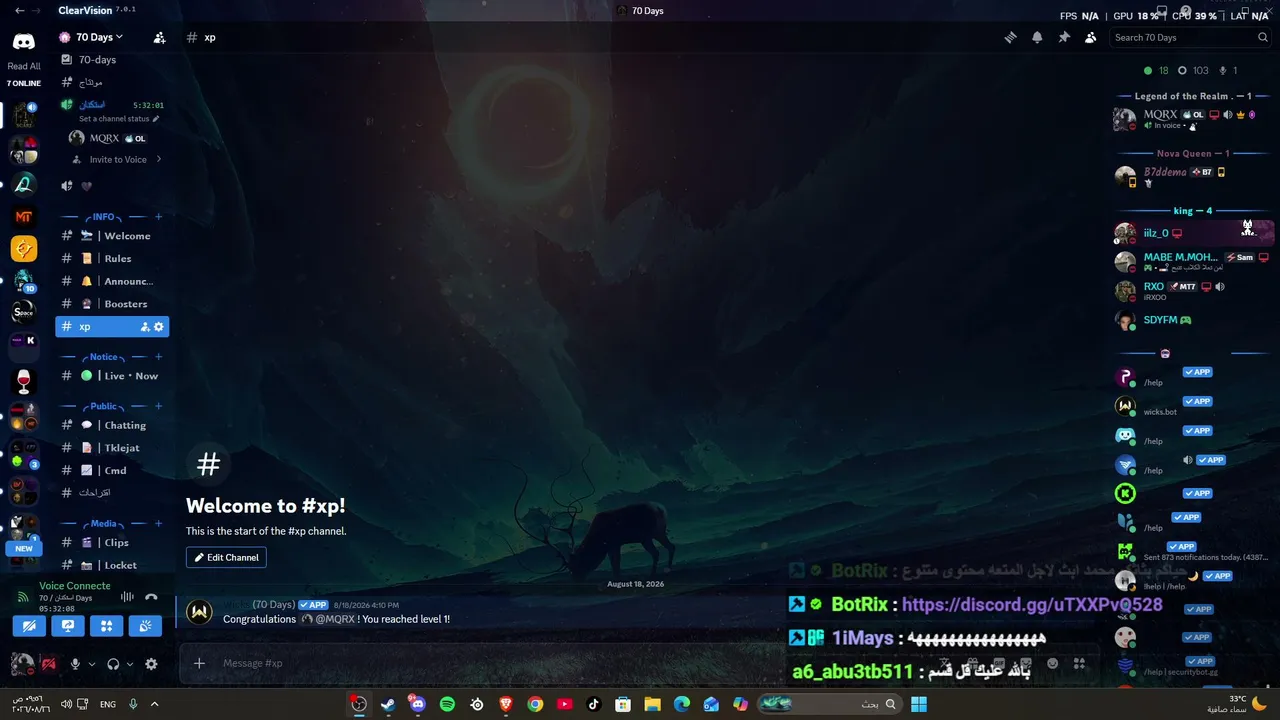Open the wine glass server icon

(24, 381)
